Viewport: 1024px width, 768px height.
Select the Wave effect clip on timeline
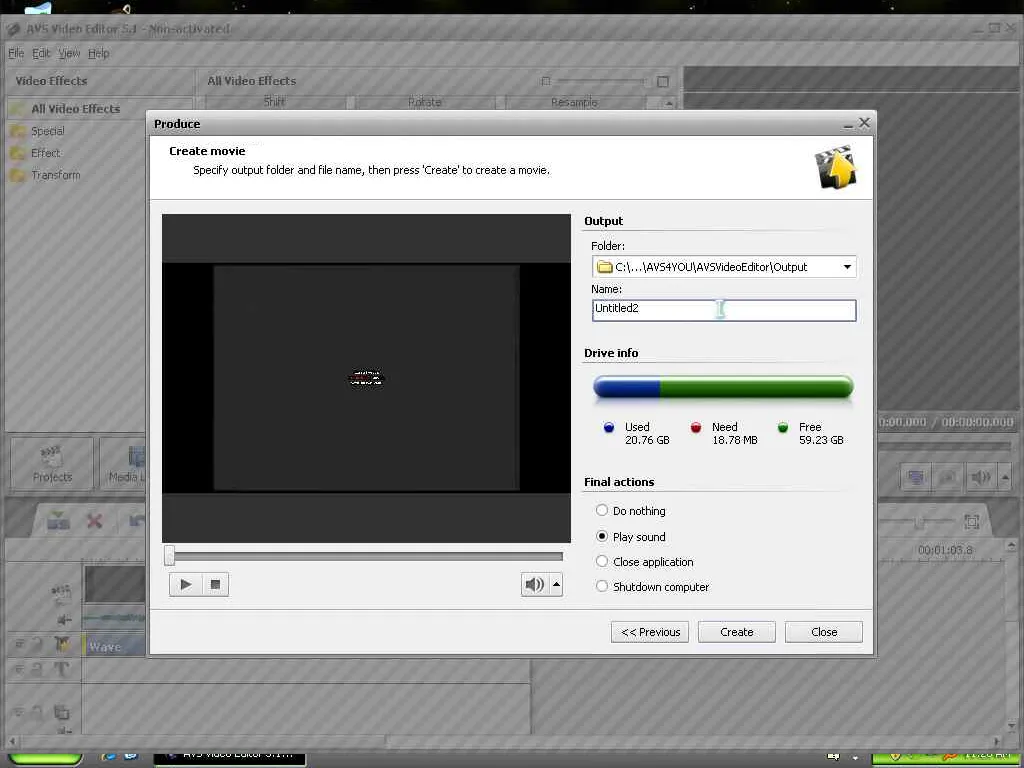114,647
